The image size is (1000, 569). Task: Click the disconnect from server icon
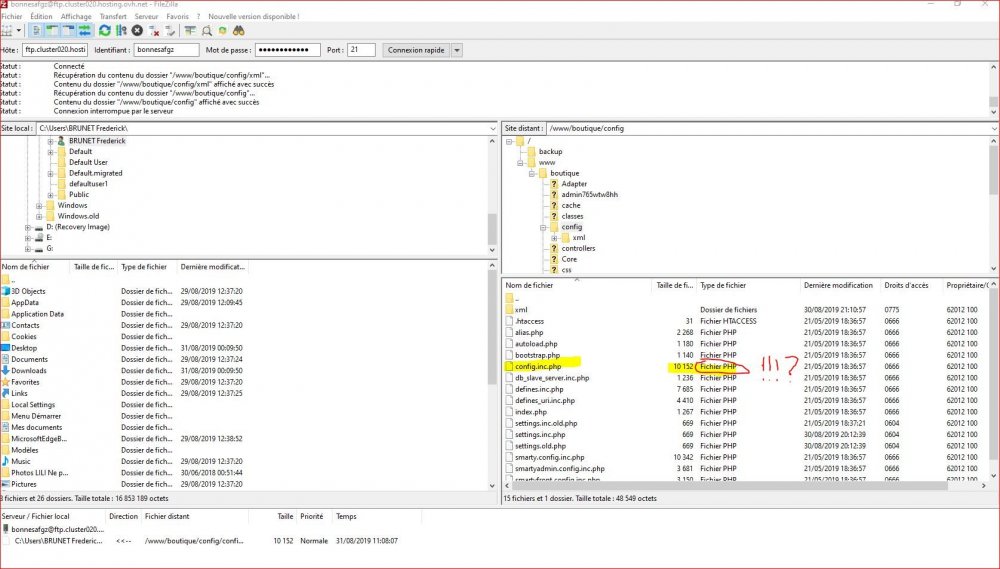point(155,31)
